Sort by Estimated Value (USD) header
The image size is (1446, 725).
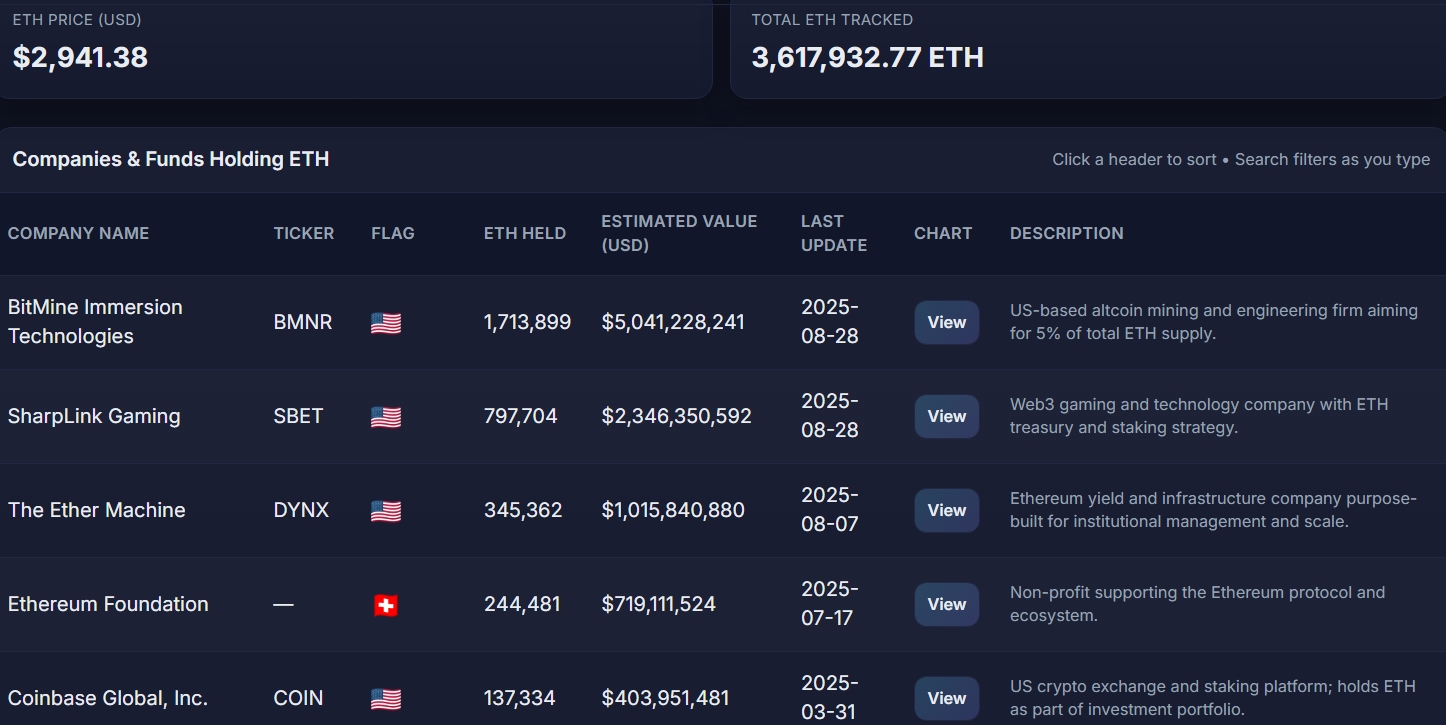tap(679, 233)
